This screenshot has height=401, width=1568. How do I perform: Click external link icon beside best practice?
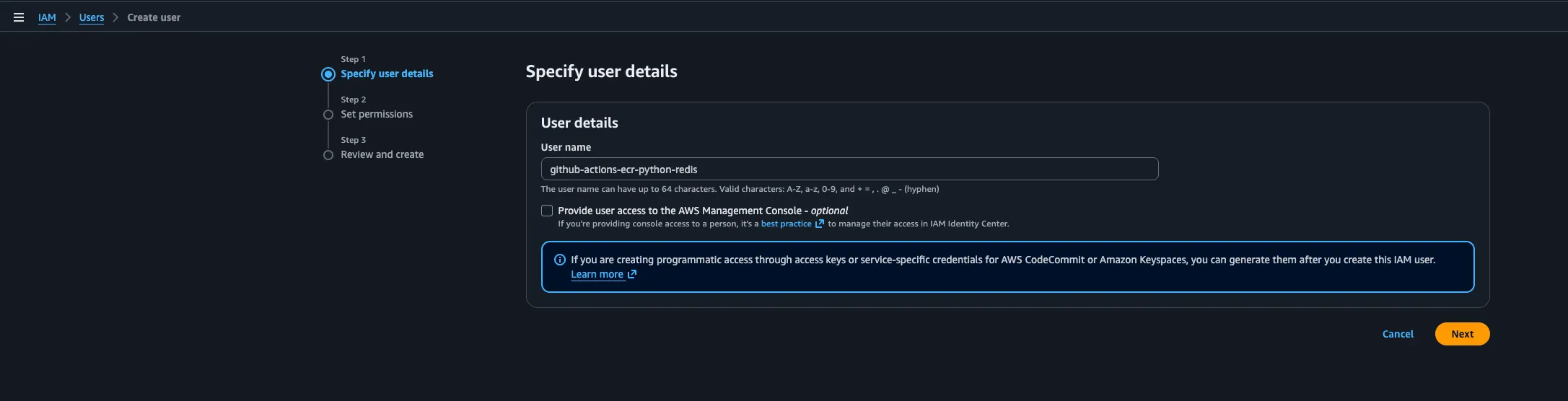coord(819,224)
